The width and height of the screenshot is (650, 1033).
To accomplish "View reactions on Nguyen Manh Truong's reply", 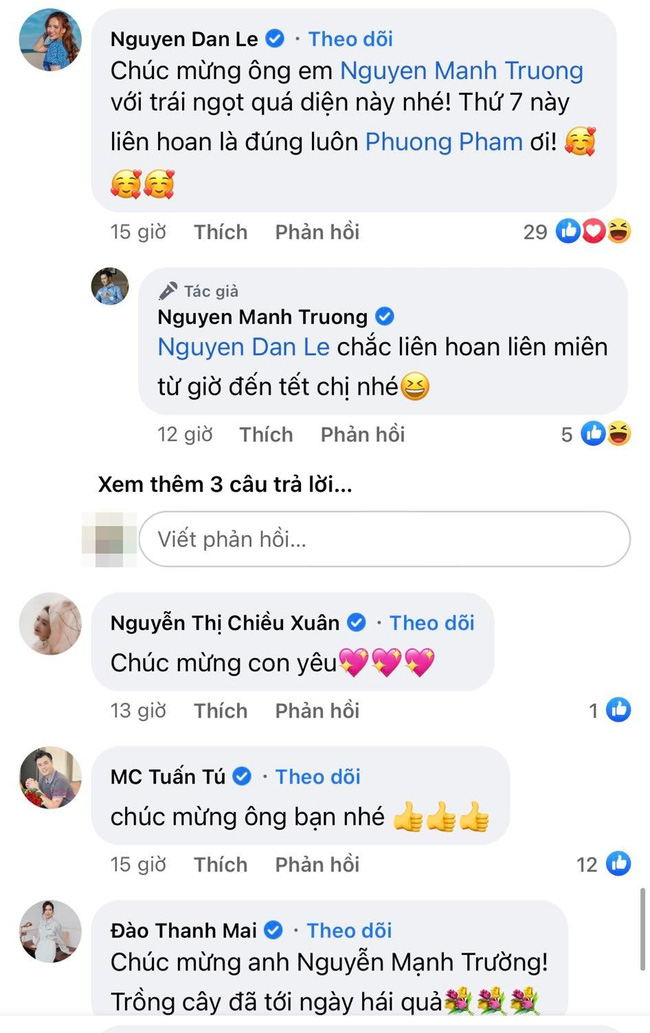I will (x=605, y=434).
